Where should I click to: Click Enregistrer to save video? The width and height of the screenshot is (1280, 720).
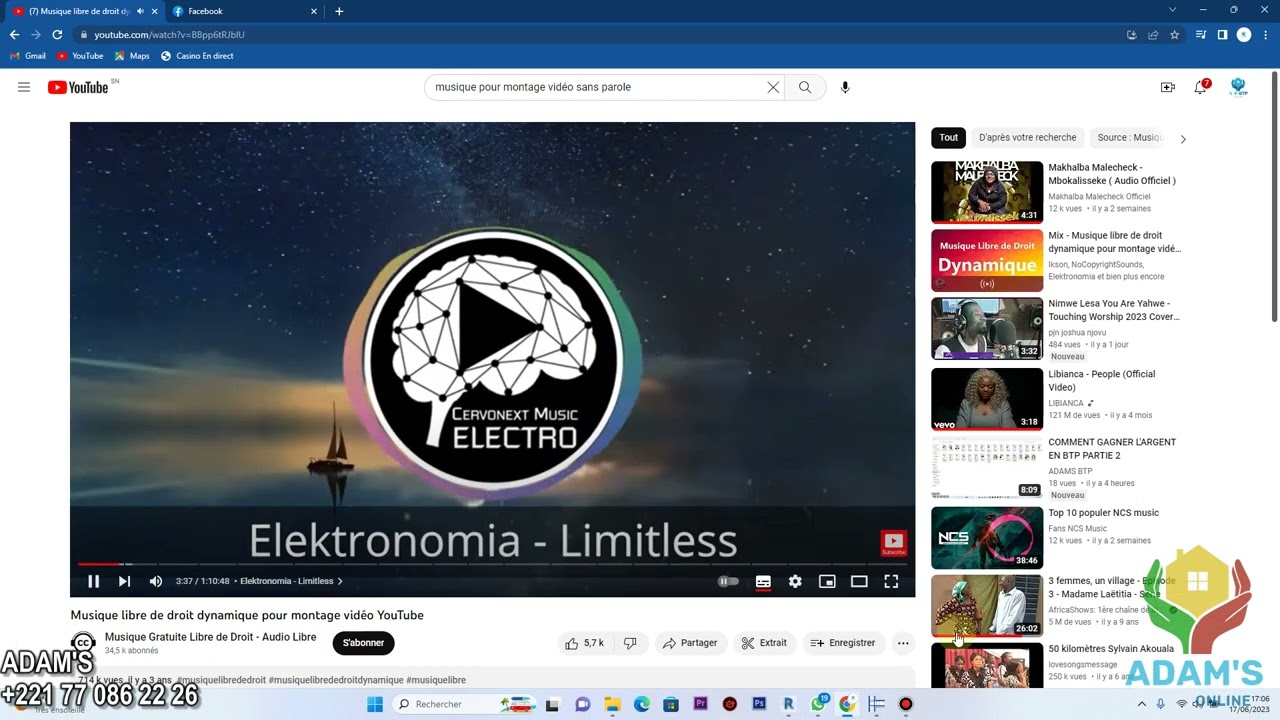pos(843,643)
